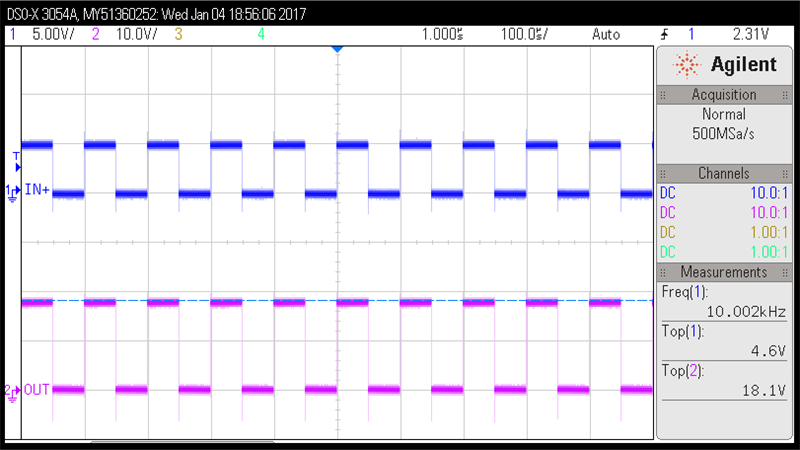Screen dimensions: 800x450
Task: Click the Auto trigger mode label
Action: click(606, 34)
